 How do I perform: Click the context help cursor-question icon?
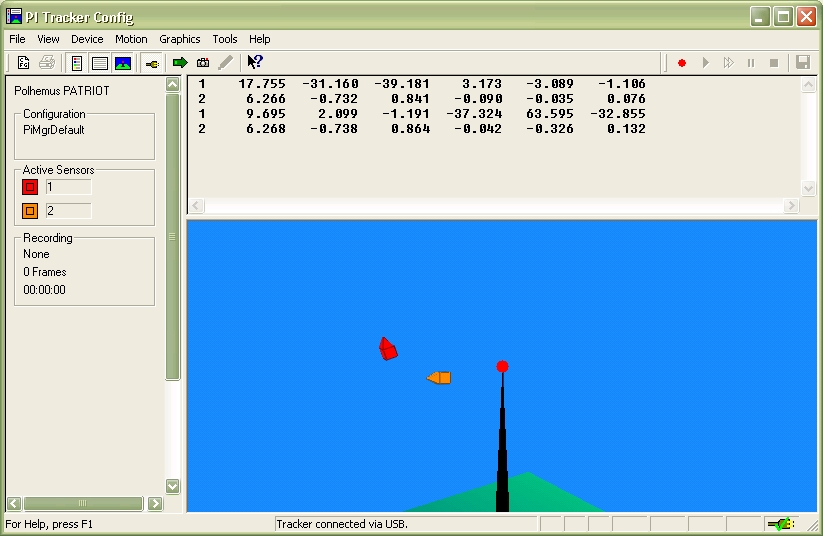point(255,62)
